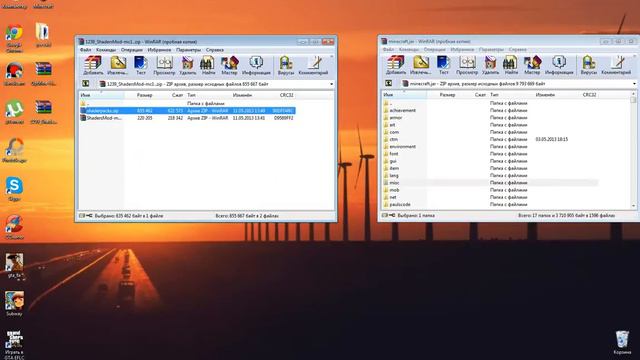Click scrollbar down arrow in minecraft.jar list
The image size is (640, 360).
coord(633,206)
